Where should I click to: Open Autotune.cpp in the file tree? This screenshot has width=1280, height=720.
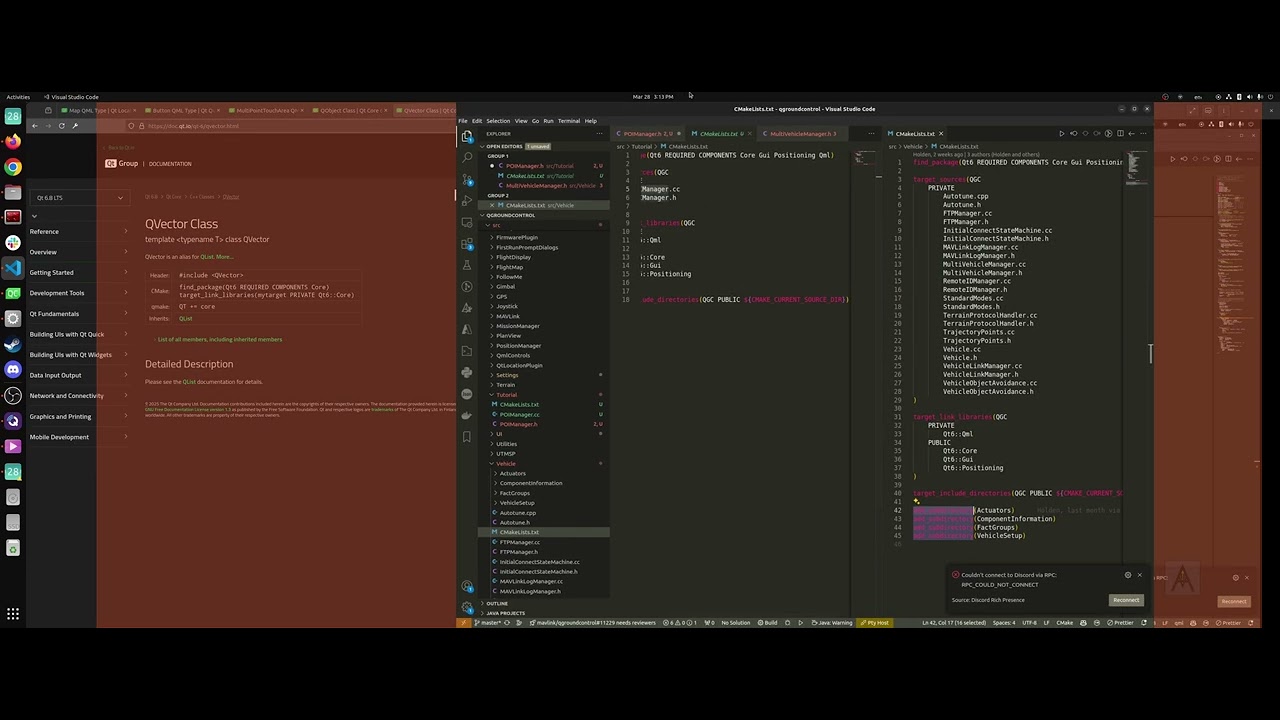click(518, 513)
